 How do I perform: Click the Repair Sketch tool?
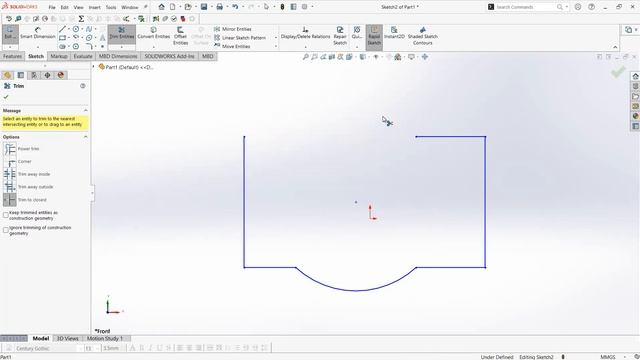coord(340,36)
